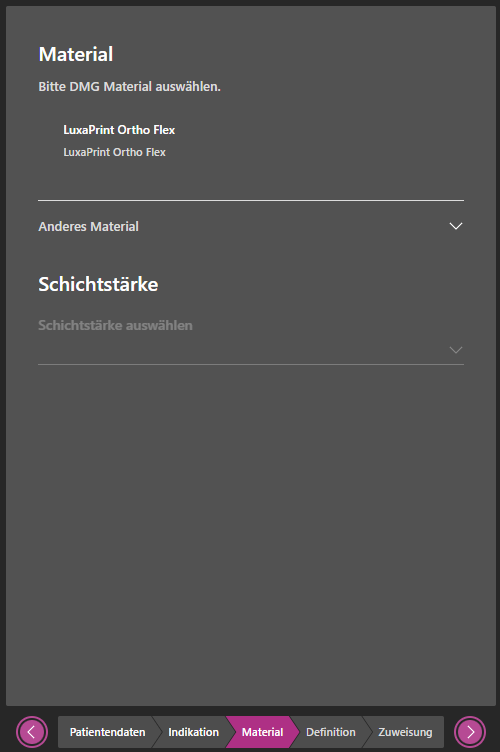Choose the LuxaPrint Ortho Flex subtitle line
The image size is (500, 752).
tap(114, 152)
